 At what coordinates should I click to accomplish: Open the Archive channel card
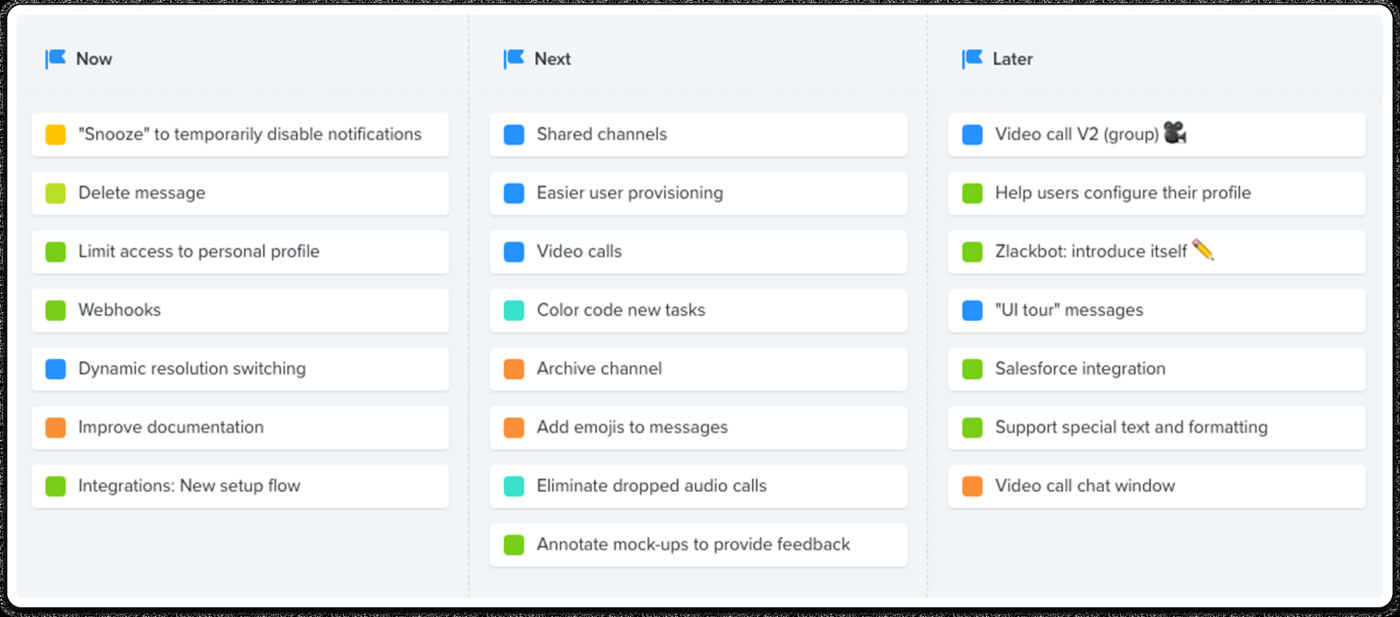click(x=698, y=369)
